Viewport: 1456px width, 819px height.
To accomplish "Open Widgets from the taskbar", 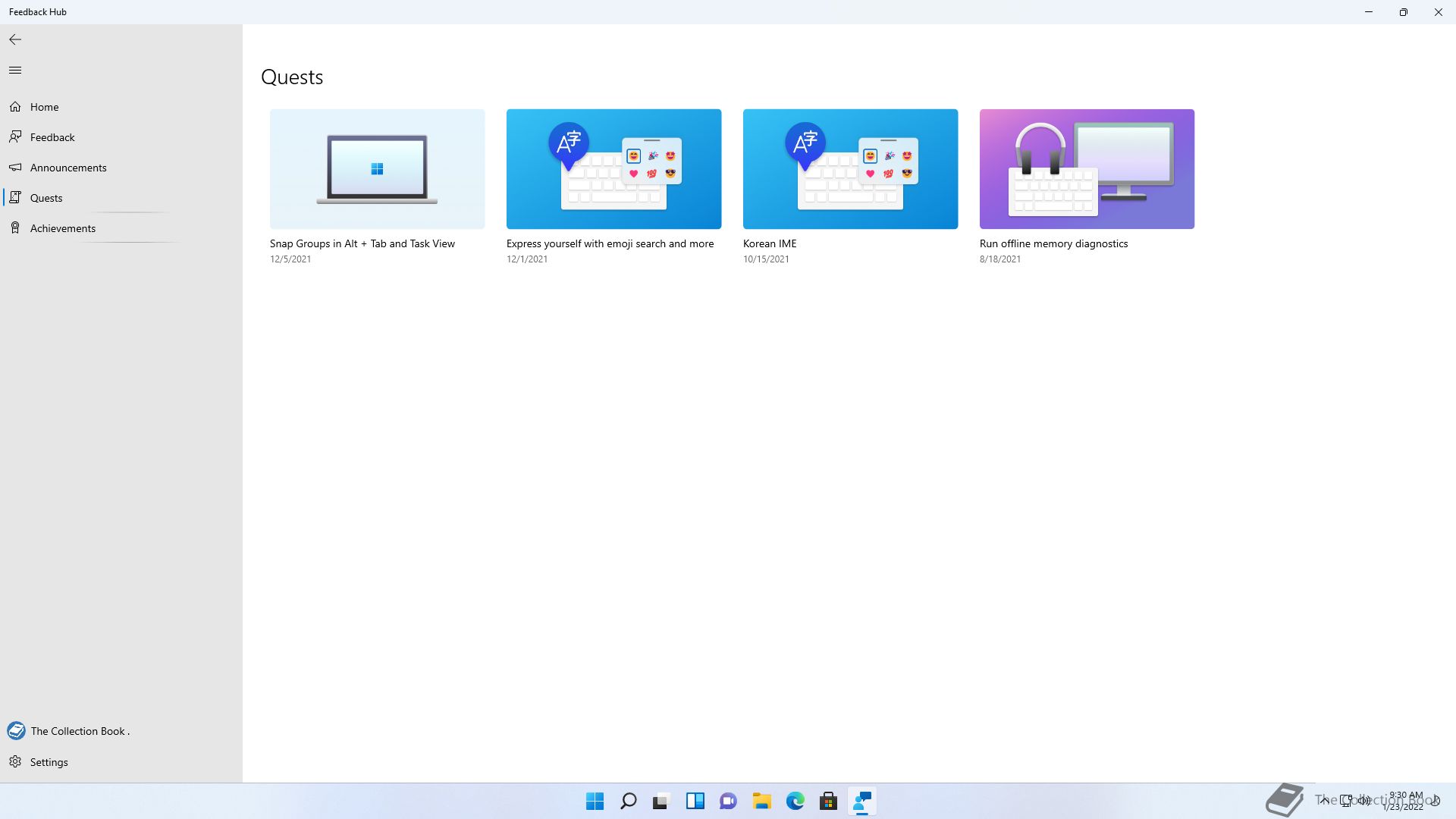I will 695,801.
